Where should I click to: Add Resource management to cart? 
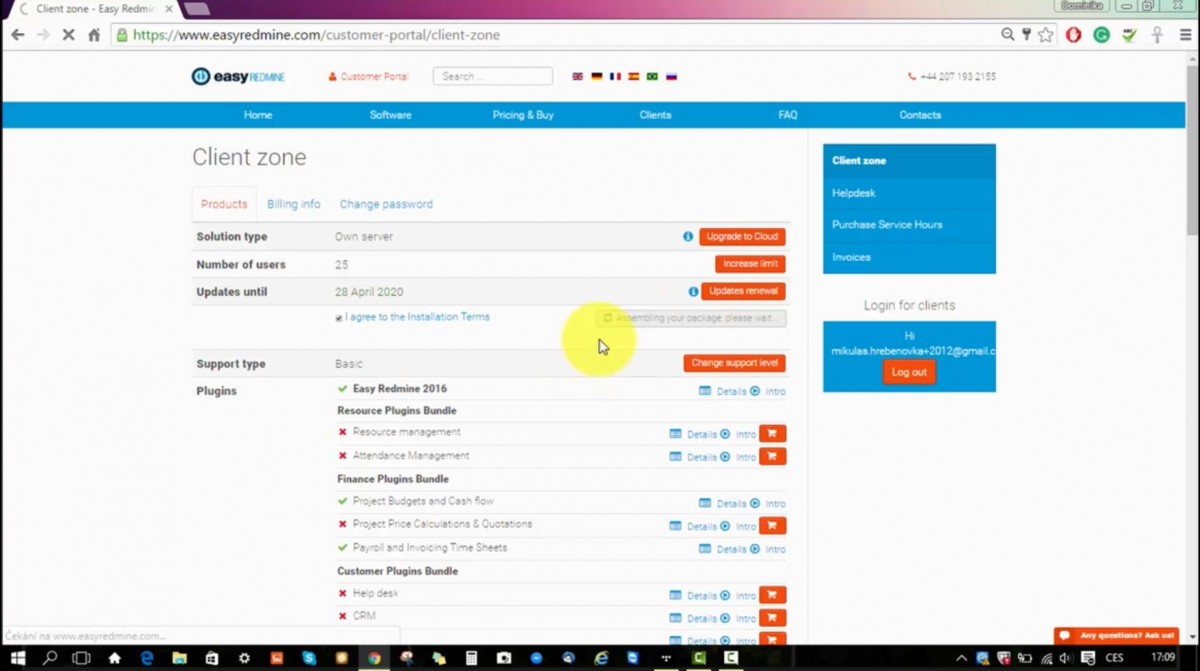pyautogui.click(x=773, y=433)
